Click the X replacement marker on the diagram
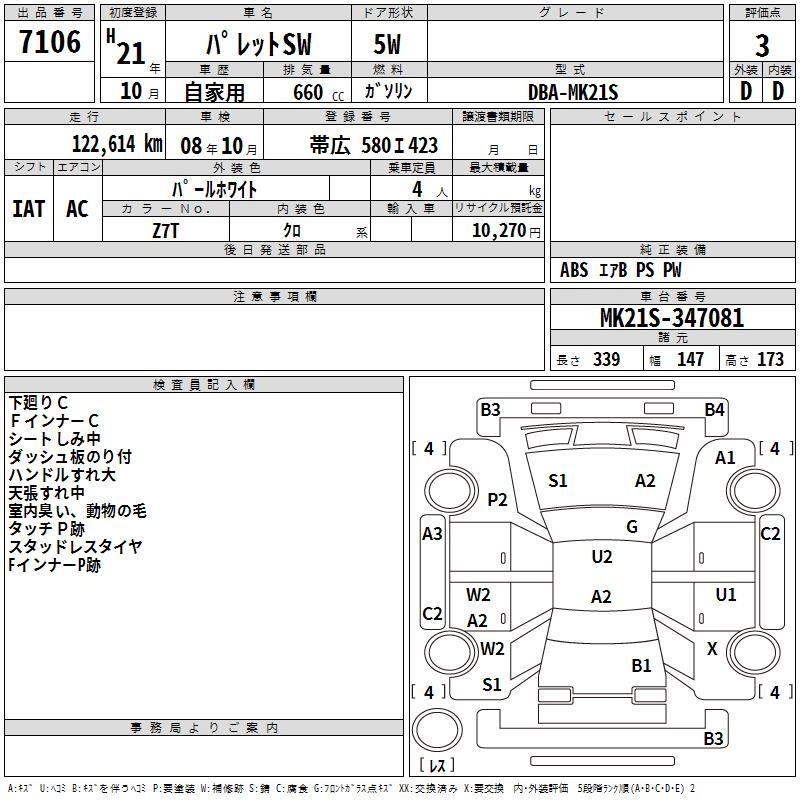 pyautogui.click(x=712, y=649)
